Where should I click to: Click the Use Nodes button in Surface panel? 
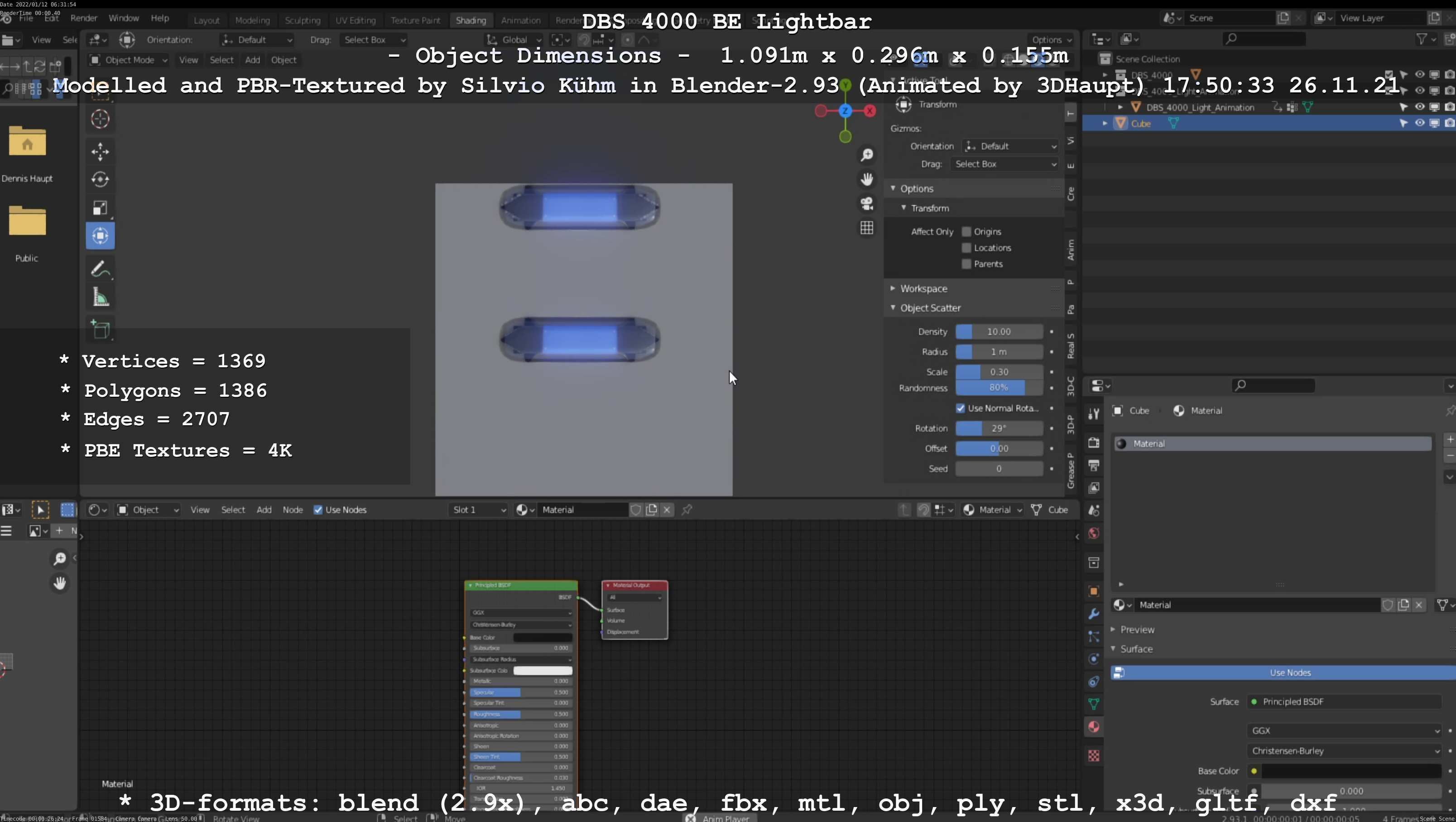1283,673
